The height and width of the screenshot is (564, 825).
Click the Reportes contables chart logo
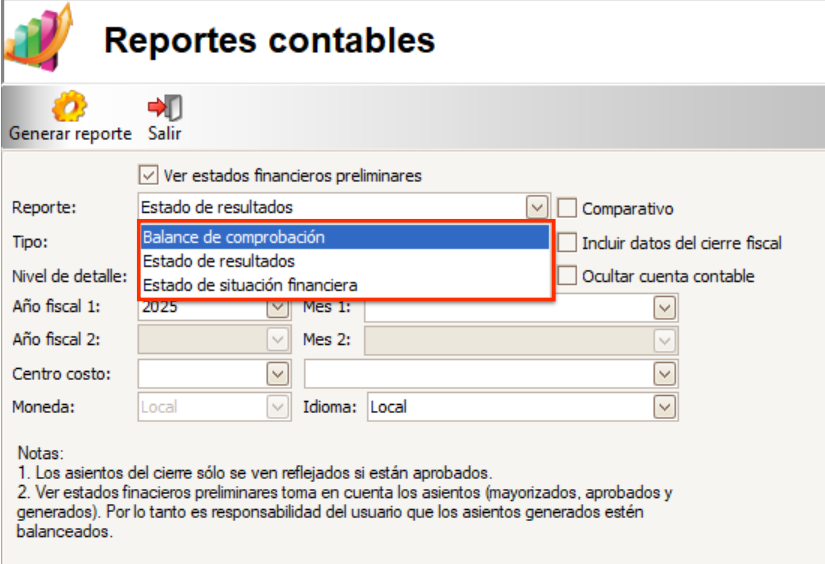pos(38,38)
